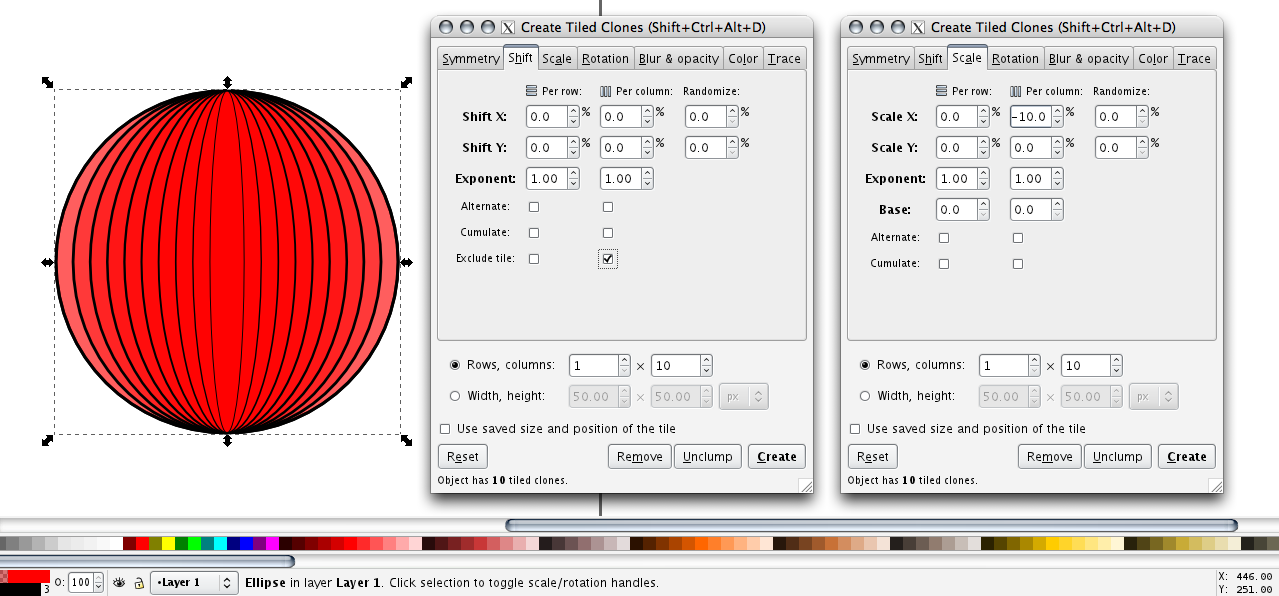Image resolution: width=1279 pixels, height=596 pixels.
Task: Click the right-middle scale handle of the ellipse
Action: click(x=407, y=262)
